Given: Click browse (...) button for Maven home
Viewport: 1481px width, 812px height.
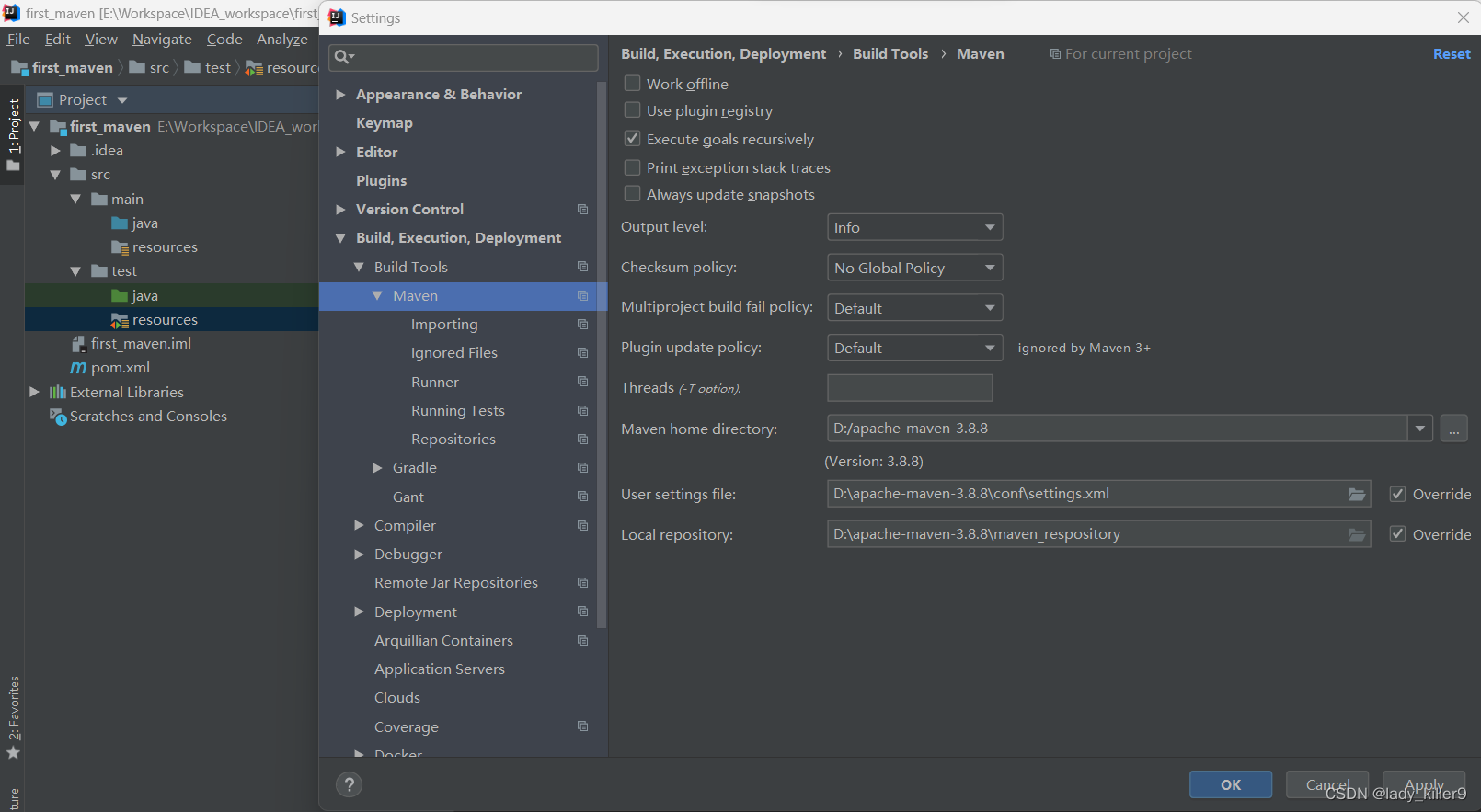Looking at the screenshot, I should click(x=1454, y=429).
